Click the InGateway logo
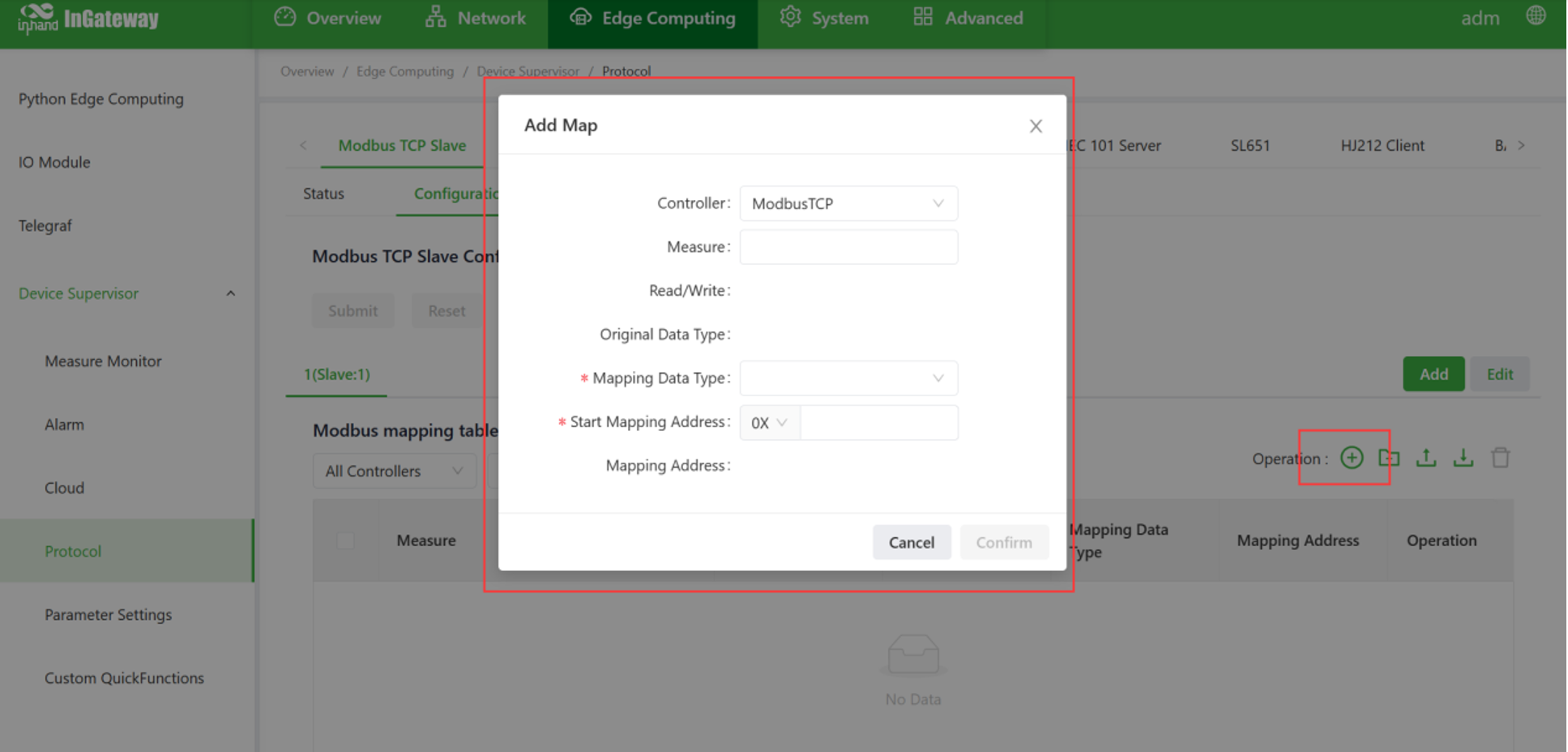 (88, 18)
